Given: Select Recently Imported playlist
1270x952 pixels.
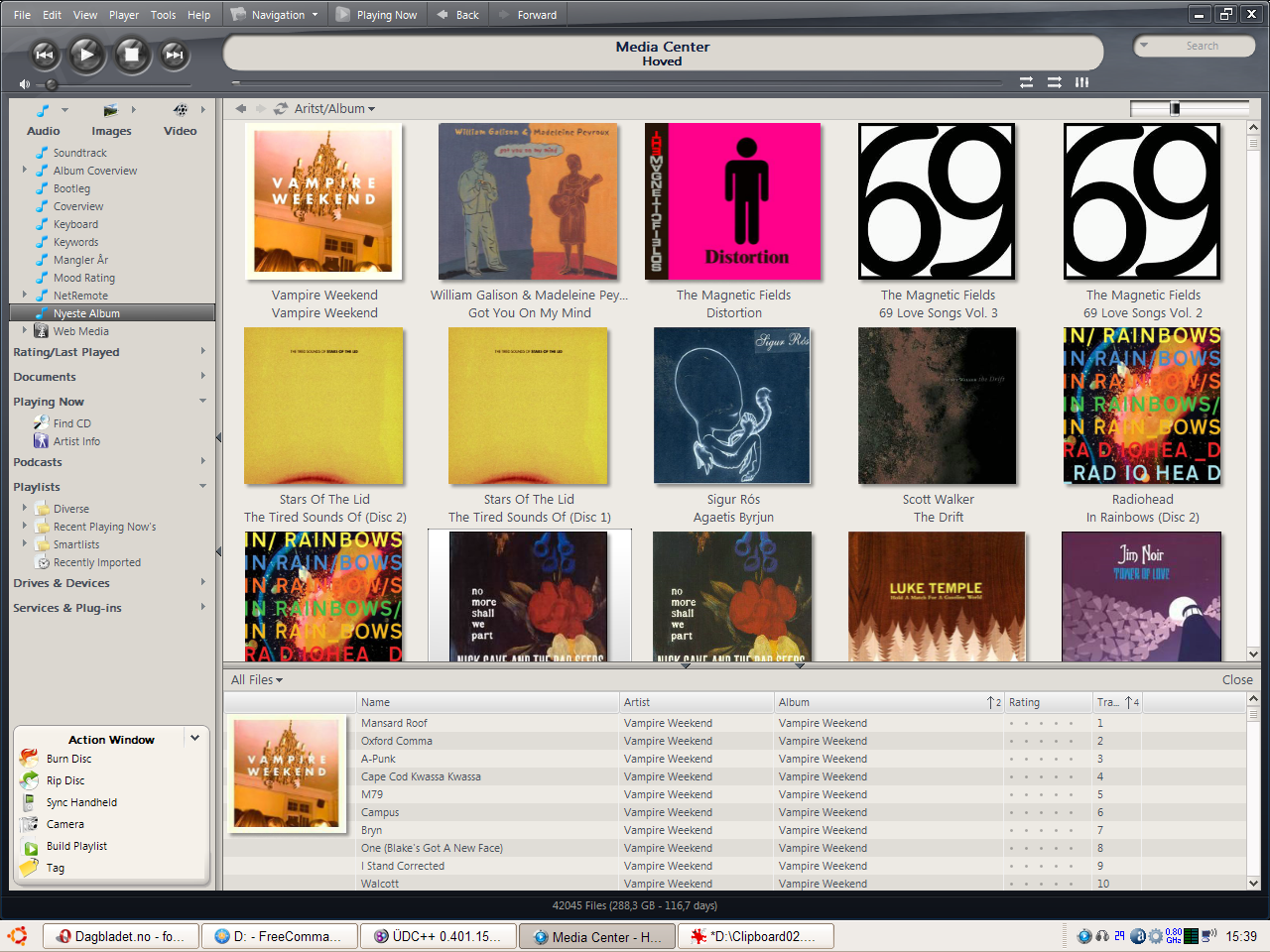Looking at the screenshot, I should (x=96, y=562).
